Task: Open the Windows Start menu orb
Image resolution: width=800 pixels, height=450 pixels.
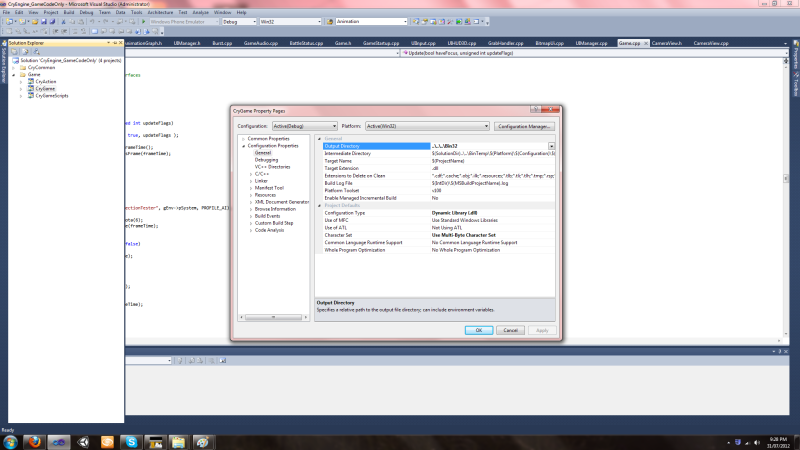Action: pos(10,442)
